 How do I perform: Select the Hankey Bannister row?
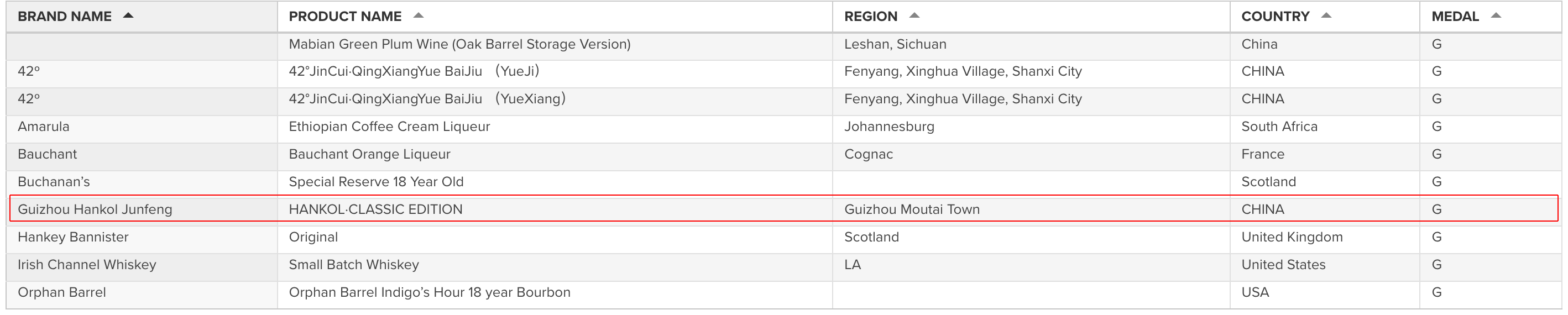[783, 237]
